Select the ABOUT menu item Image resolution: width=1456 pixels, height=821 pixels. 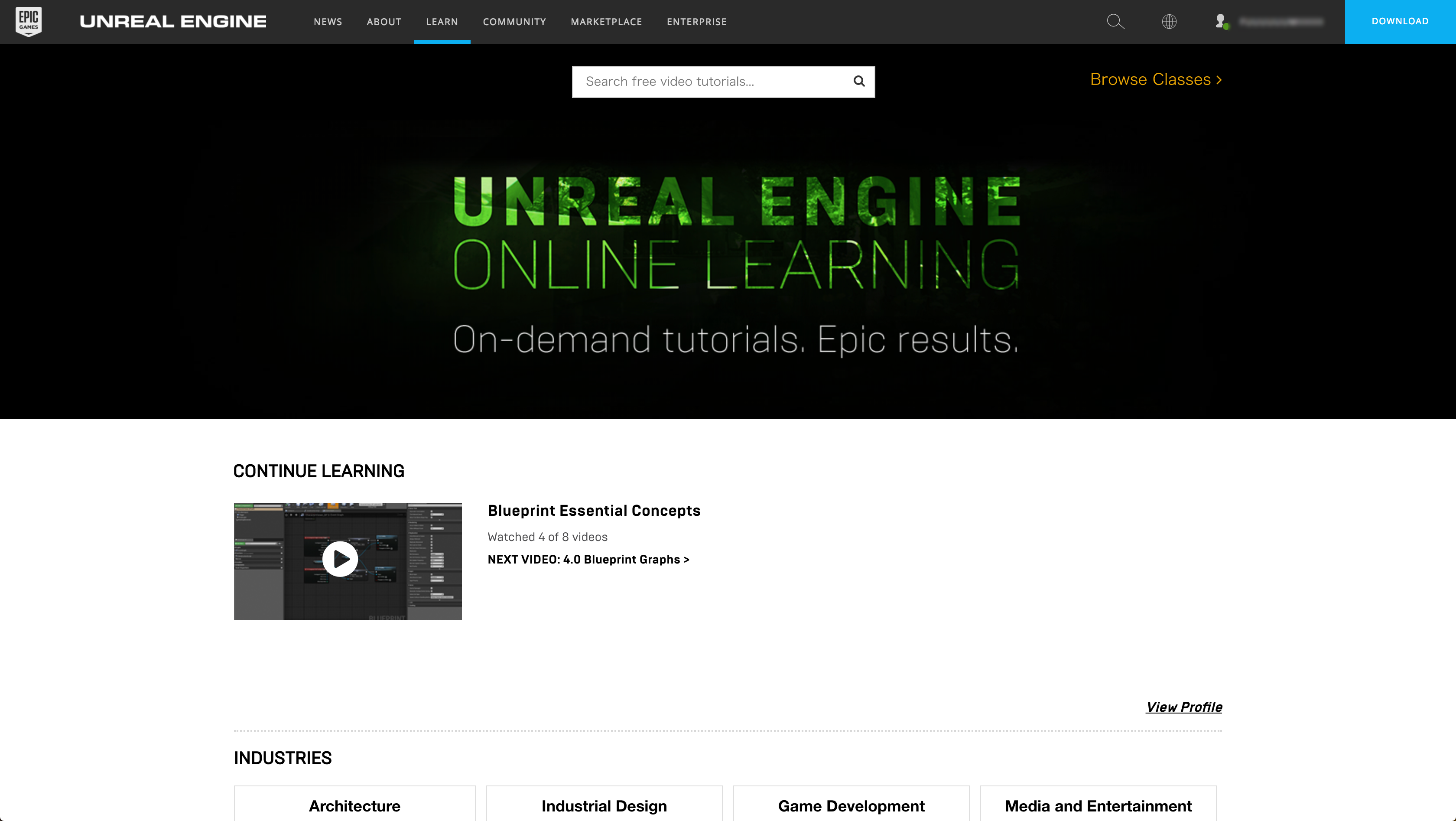(384, 22)
